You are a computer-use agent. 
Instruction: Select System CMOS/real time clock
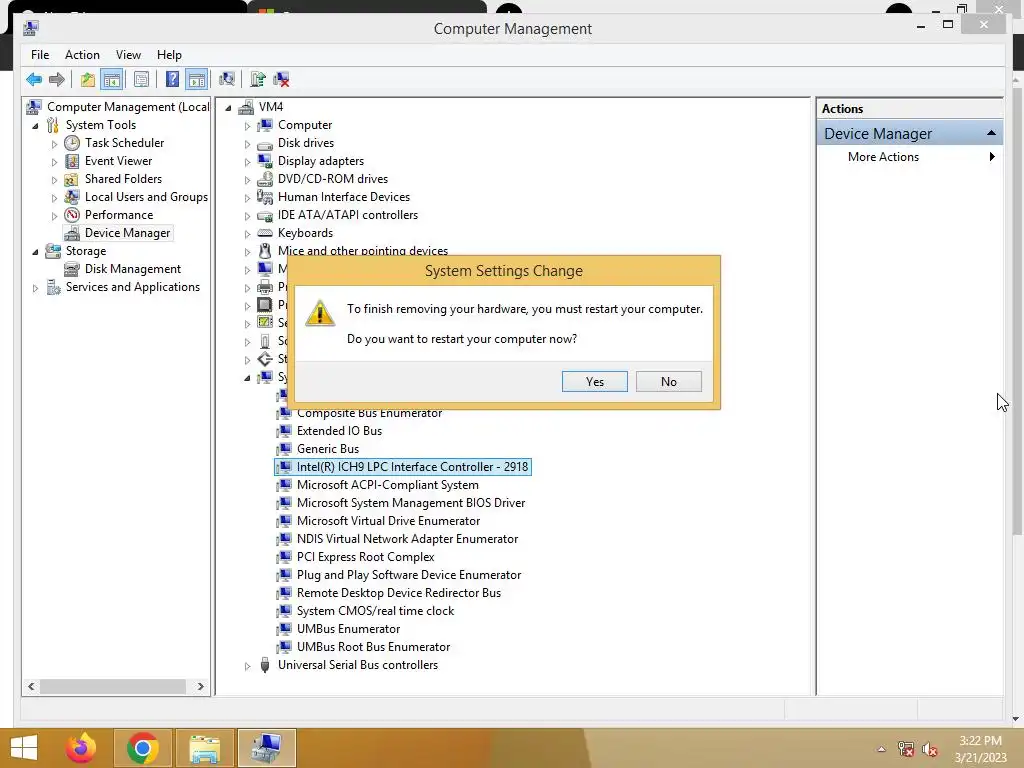(375, 611)
